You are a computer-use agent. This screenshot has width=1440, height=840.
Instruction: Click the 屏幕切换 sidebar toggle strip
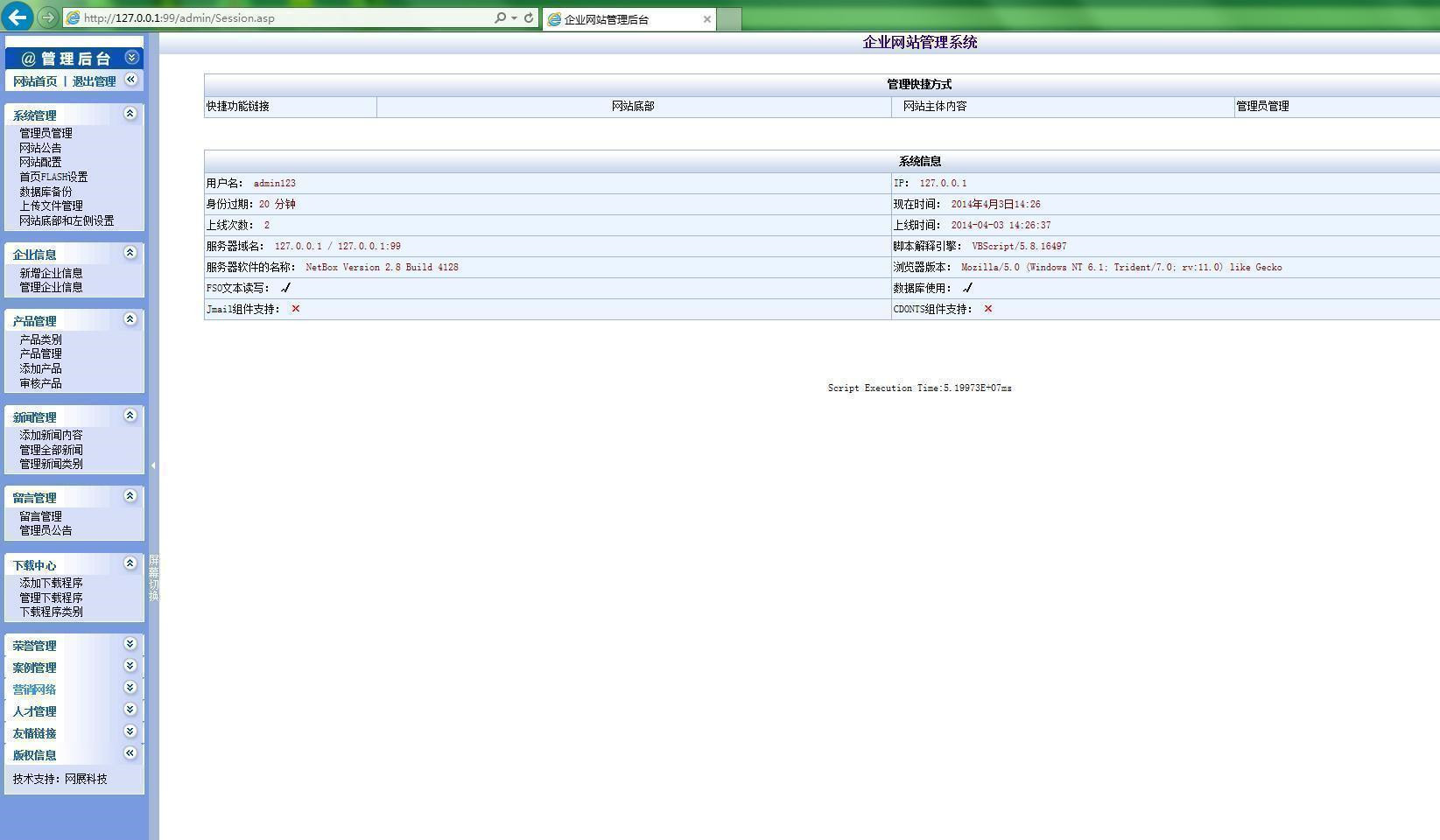click(153, 577)
